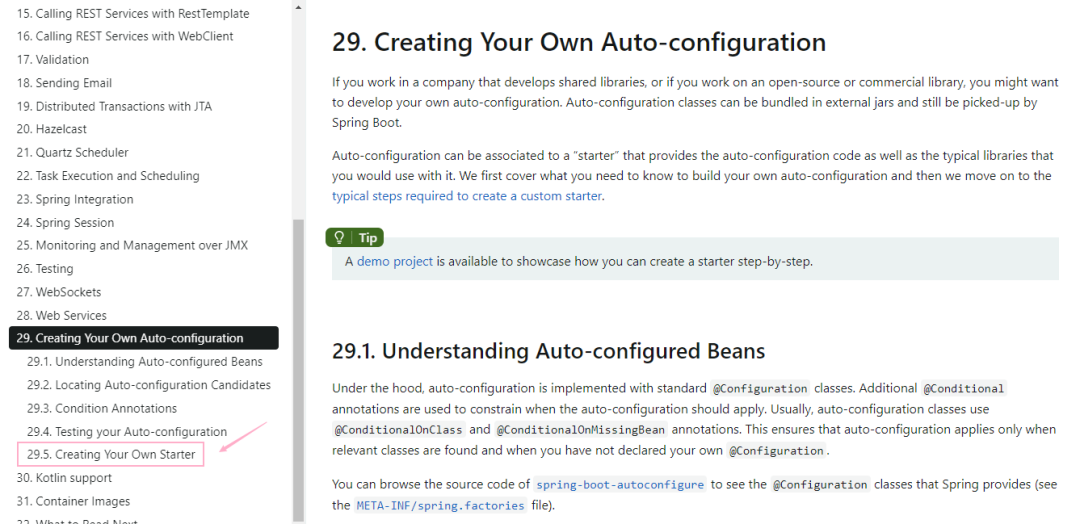Viewport: 1080px width, 524px height.
Task: Click the first @Configuration code text after 'with standard'
Action: point(760,388)
